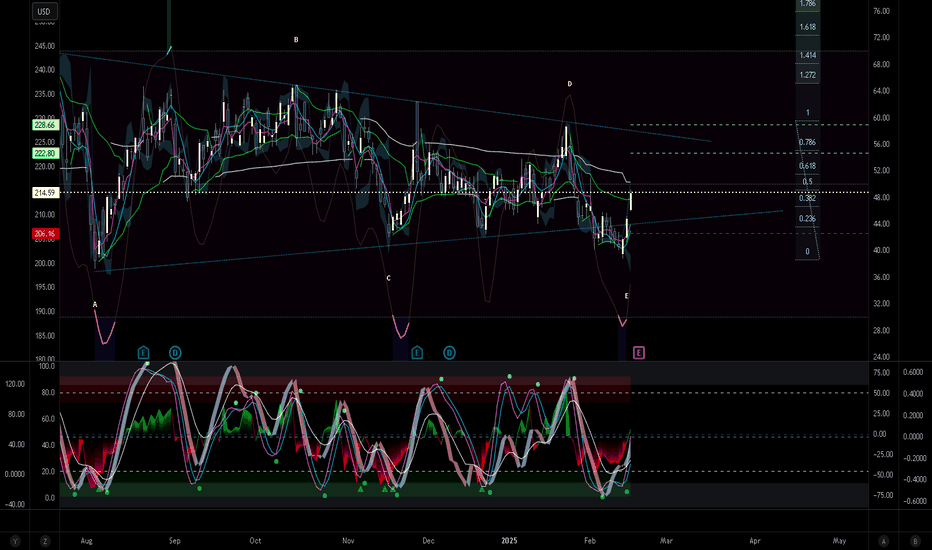Screen dimensions: 932x550
Task: Click the 76.00 tick on right price axis
Action: [881, 11]
